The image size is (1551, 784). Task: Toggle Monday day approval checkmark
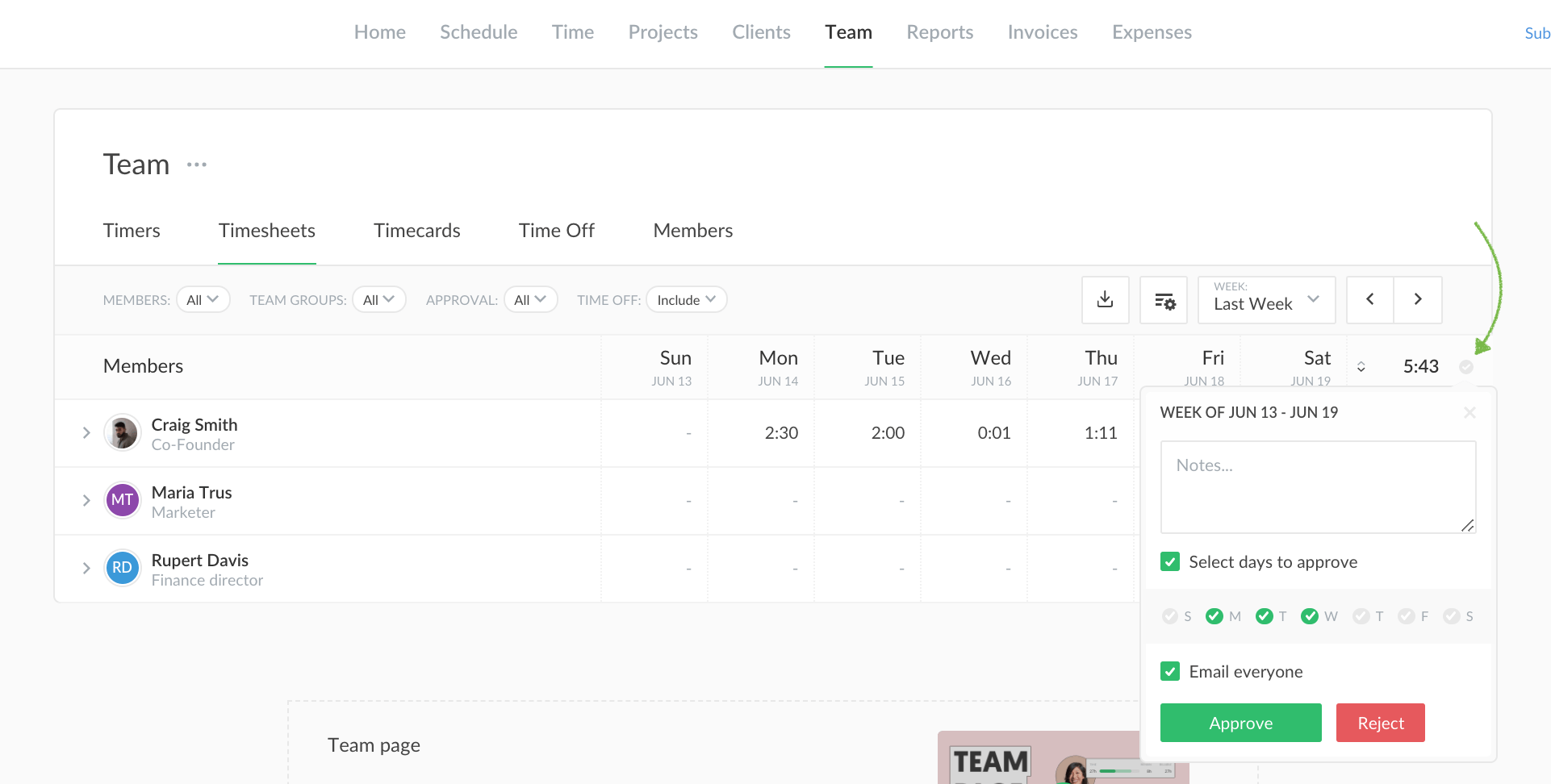point(1214,616)
